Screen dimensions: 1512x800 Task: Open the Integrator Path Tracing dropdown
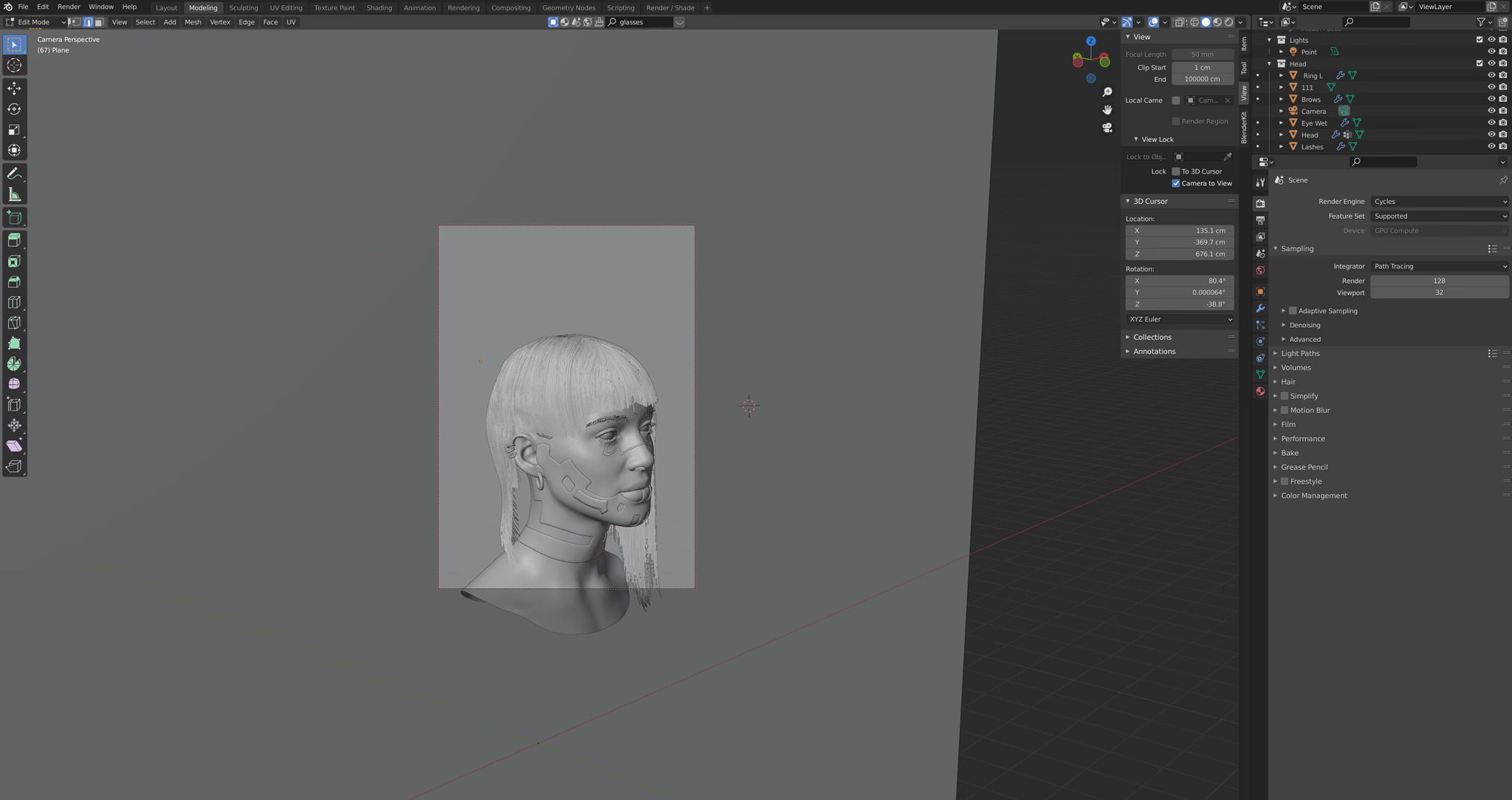pos(1440,267)
